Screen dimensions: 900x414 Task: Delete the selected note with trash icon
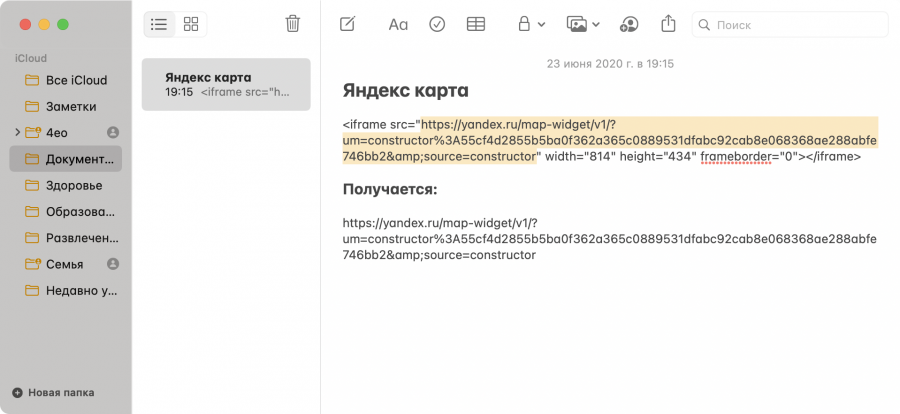pos(292,24)
